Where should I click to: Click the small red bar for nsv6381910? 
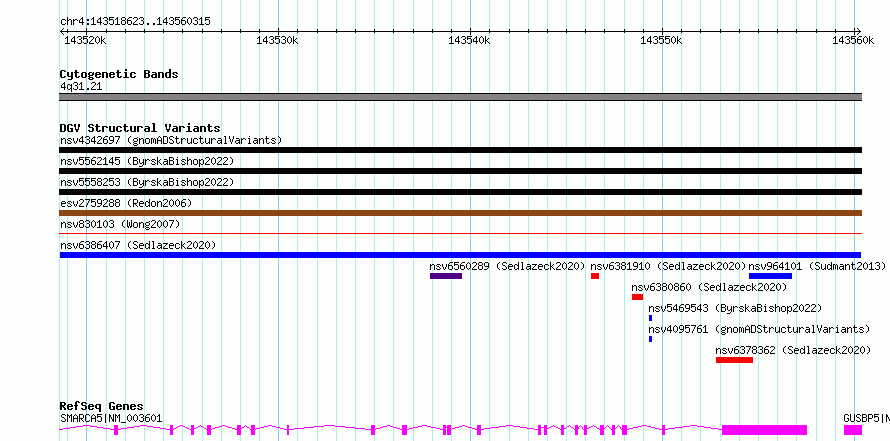(595, 276)
